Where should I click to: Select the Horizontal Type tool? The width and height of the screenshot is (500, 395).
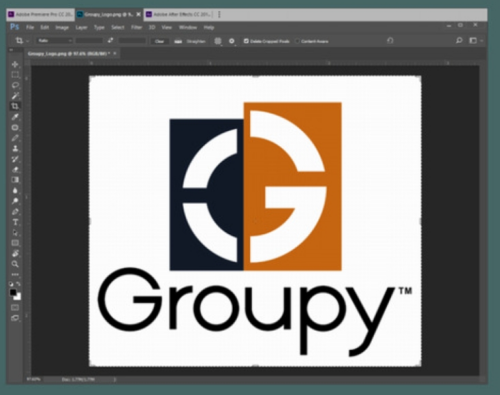click(x=15, y=222)
